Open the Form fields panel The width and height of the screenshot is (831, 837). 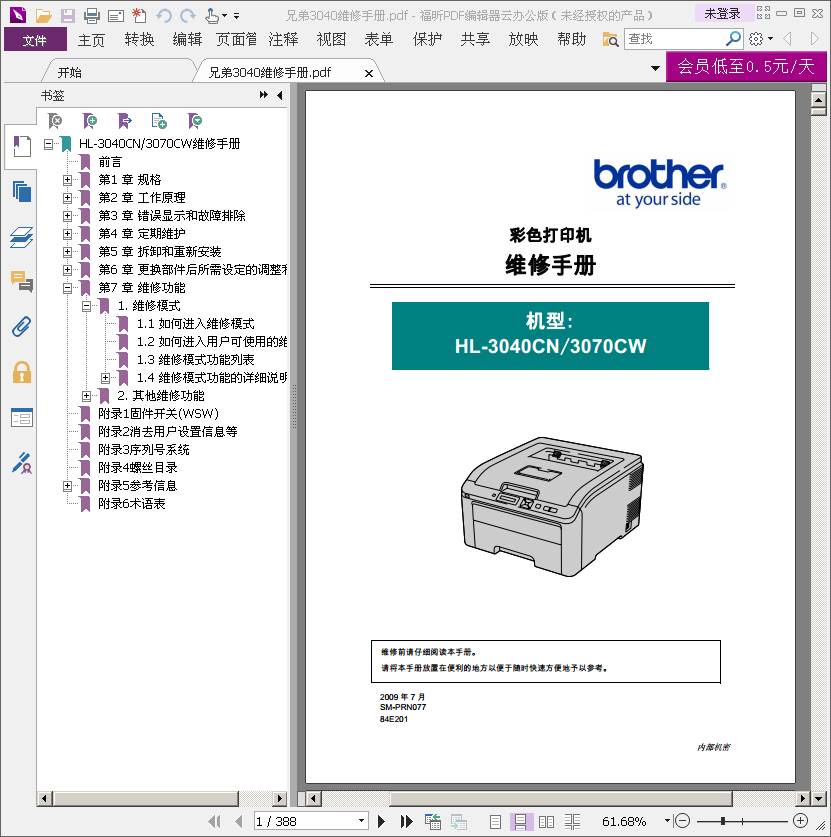tap(22, 417)
